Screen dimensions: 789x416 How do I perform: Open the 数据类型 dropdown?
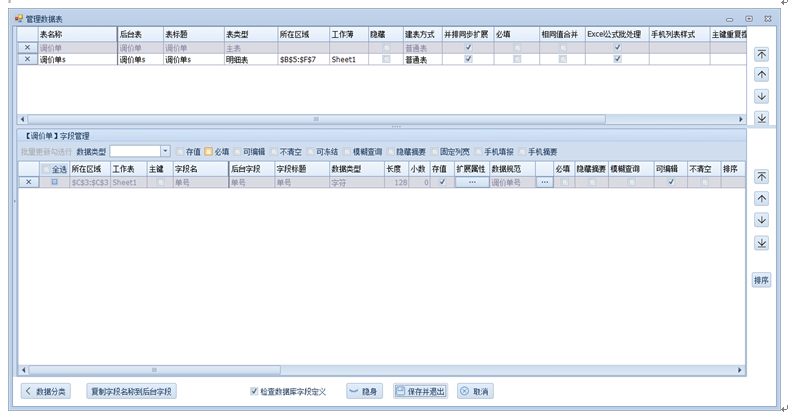(x=165, y=151)
